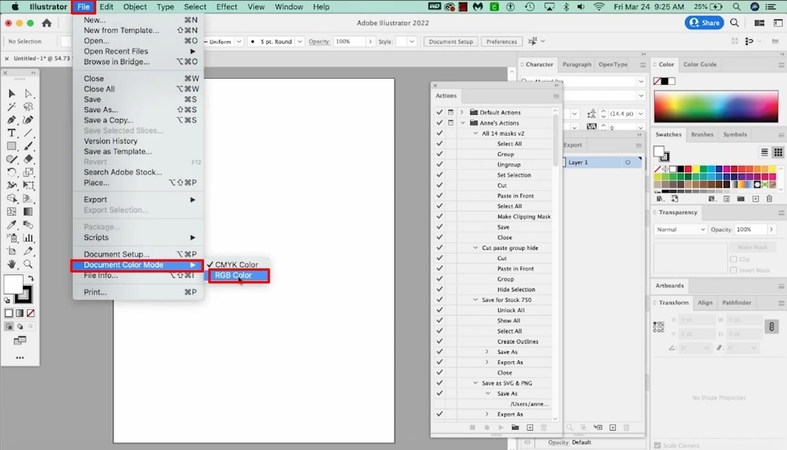The height and width of the screenshot is (450, 787).
Task: Toggle the checkmark beside Hide Selection step
Action: click(440, 289)
